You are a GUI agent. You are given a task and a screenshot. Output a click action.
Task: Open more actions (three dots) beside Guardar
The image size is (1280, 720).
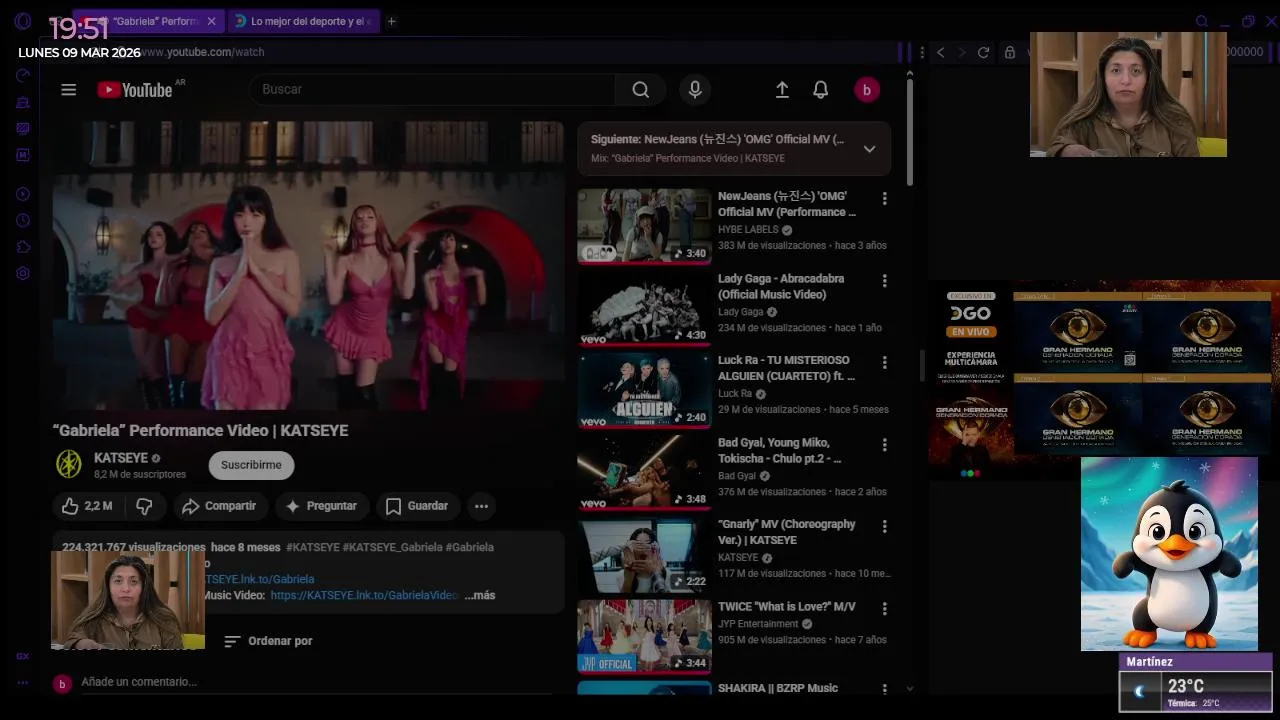[481, 506]
